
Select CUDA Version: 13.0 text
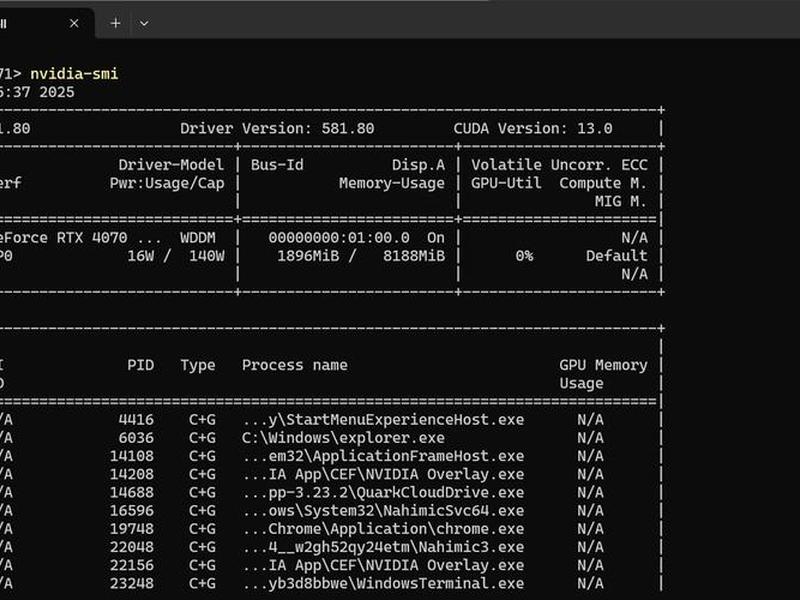pos(533,129)
